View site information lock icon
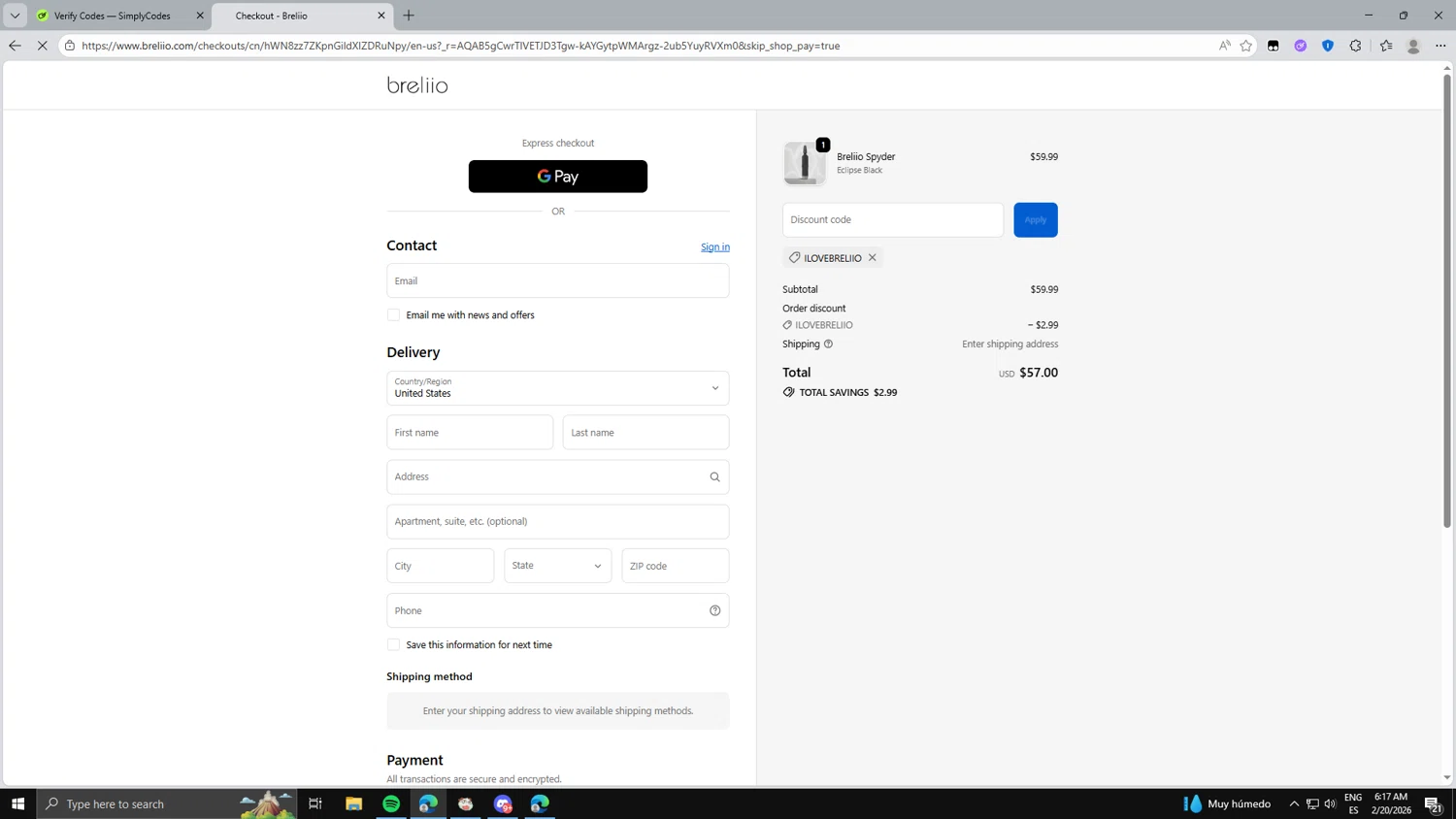This screenshot has height=819, width=1456. [70, 46]
